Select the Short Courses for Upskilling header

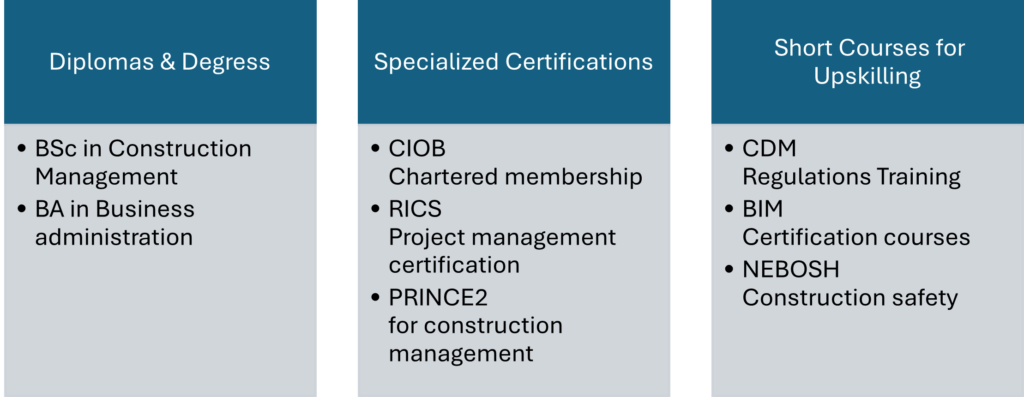(x=868, y=62)
